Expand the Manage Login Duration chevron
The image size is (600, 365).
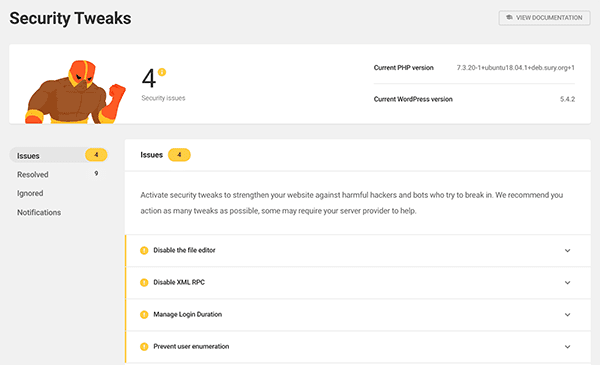[x=567, y=315]
